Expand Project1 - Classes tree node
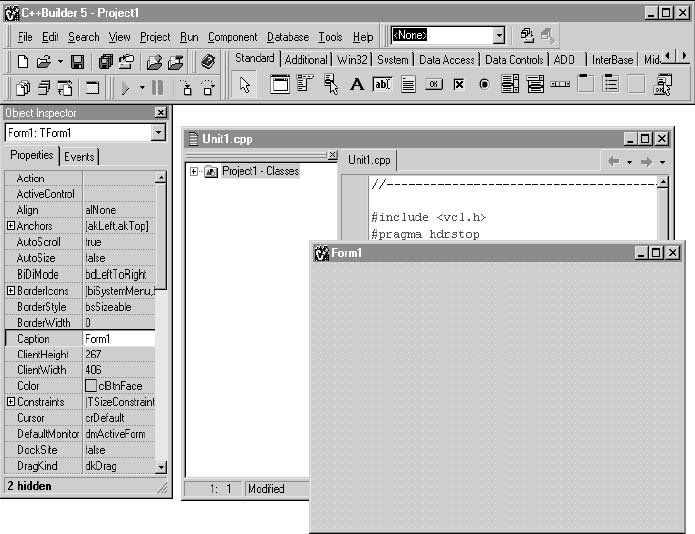Screen dimensions: 695x534 coord(194,171)
